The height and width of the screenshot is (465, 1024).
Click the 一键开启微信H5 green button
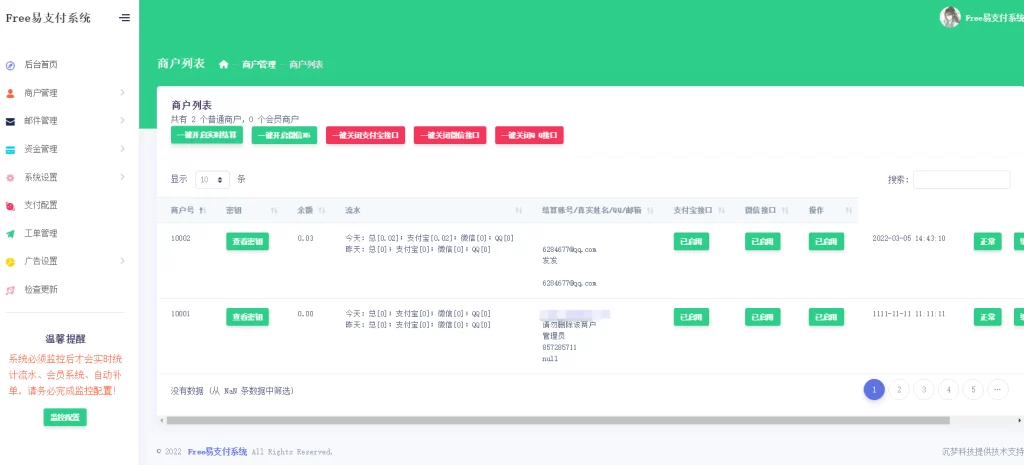(284, 135)
